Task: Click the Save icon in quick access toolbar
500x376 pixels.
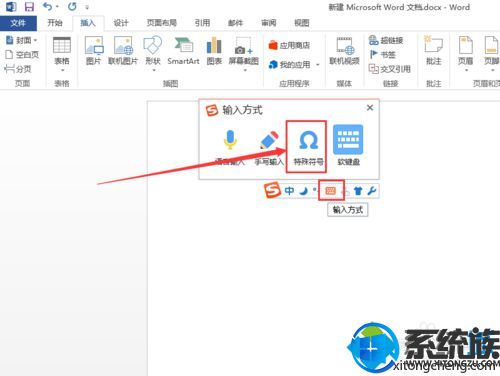Action: pyautogui.click(x=29, y=6)
